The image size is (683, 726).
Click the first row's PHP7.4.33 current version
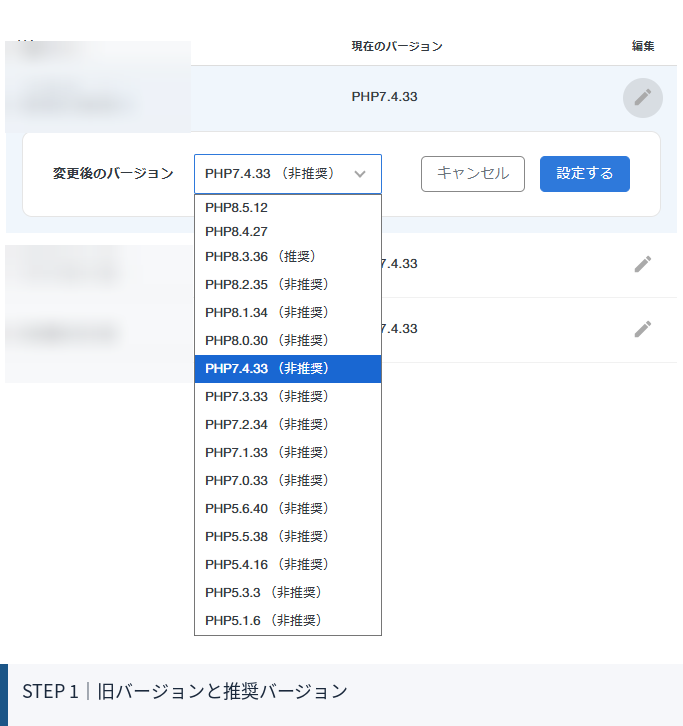[x=384, y=97]
